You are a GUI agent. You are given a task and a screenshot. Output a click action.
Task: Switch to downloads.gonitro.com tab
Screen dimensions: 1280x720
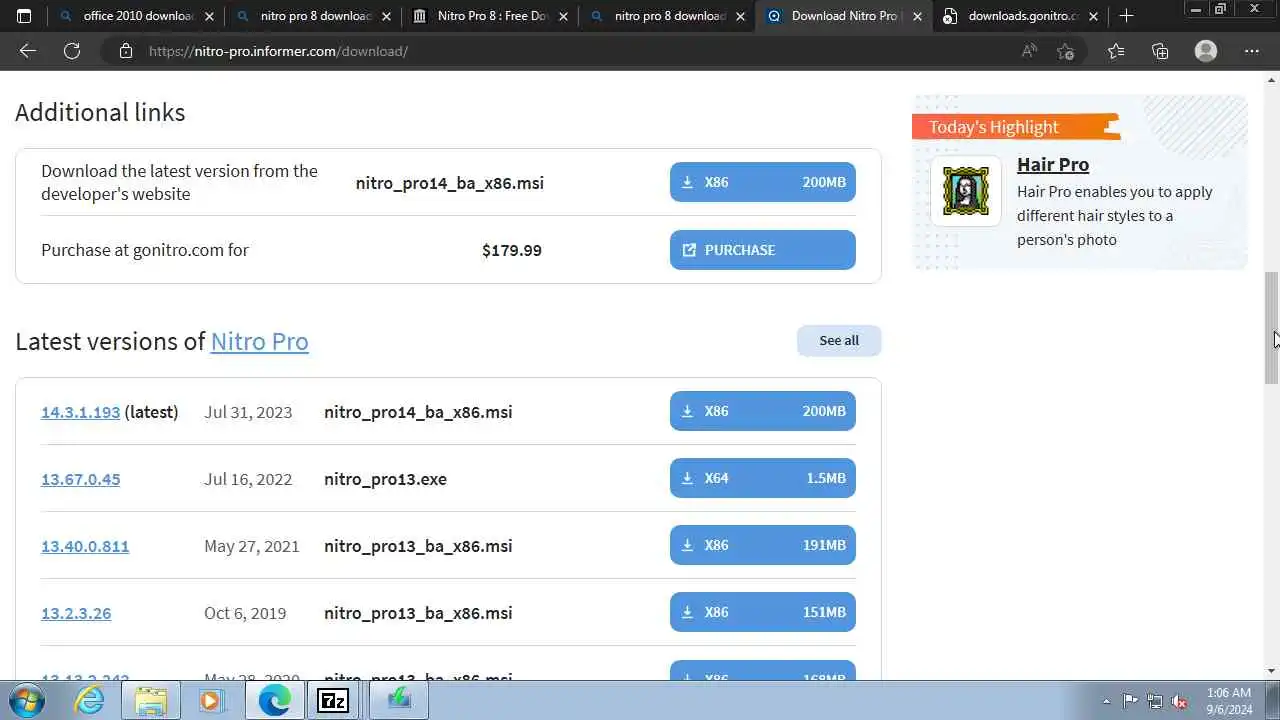pos(1022,16)
